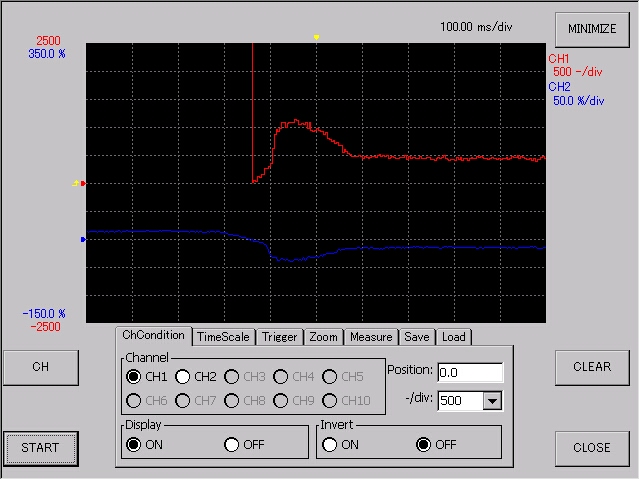Click the red CH1 zero-level marker
This screenshot has width=640, height=480.
[x=83, y=184]
